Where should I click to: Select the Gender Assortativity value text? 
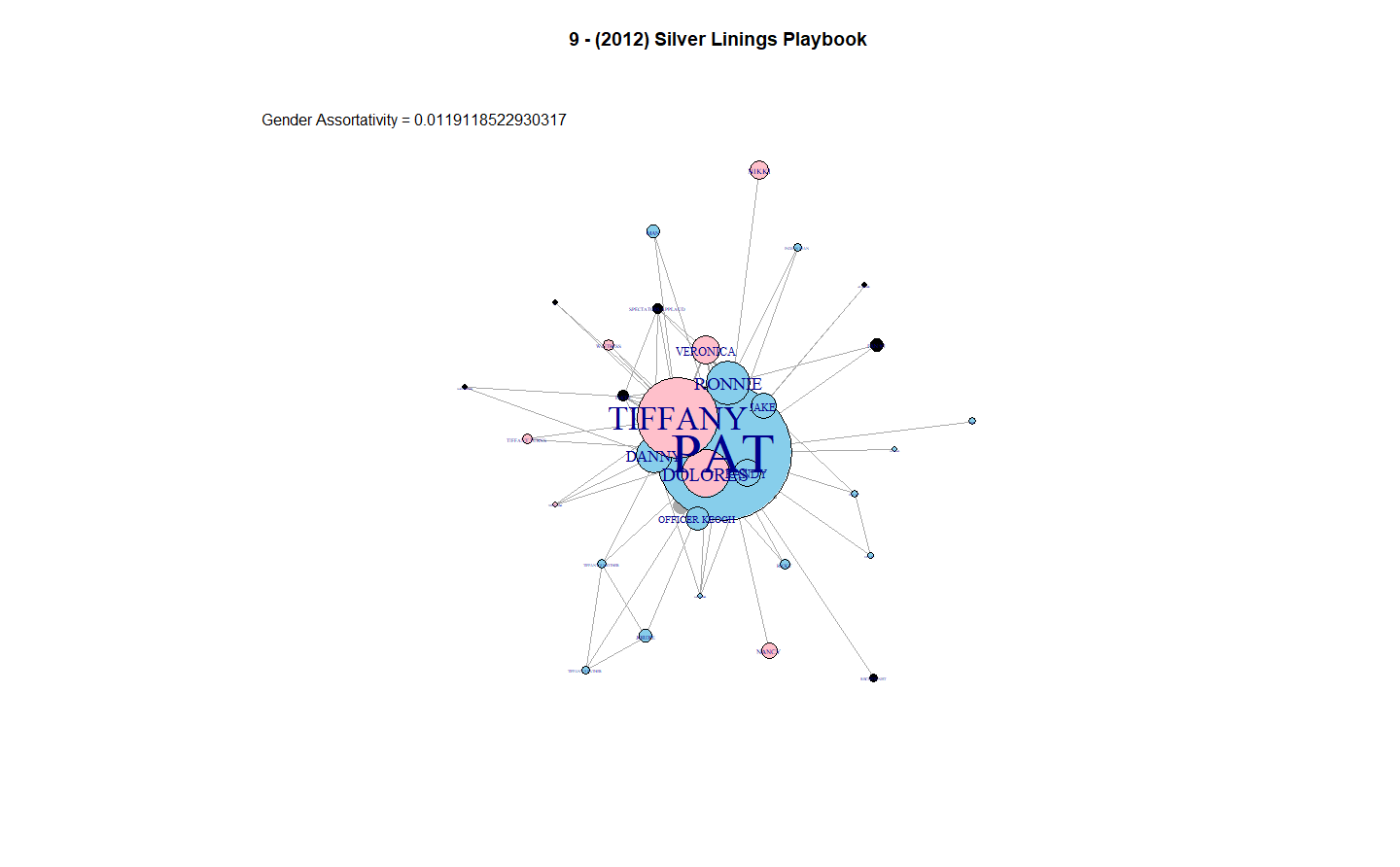[490, 120]
